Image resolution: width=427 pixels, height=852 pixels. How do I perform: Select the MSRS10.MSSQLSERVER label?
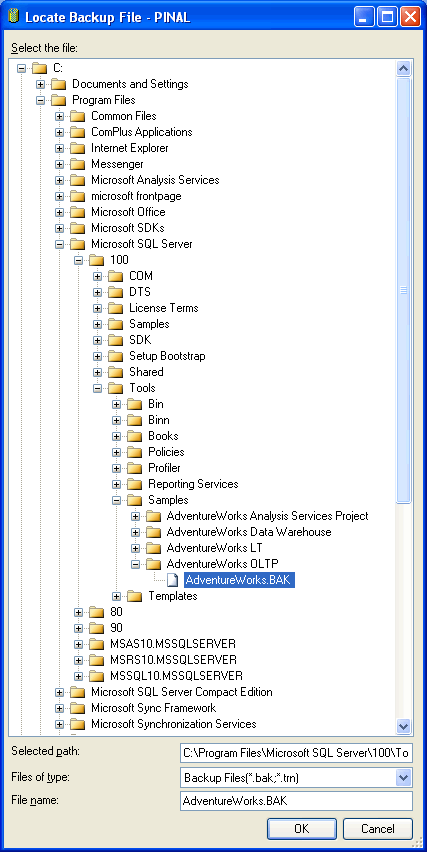click(173, 660)
